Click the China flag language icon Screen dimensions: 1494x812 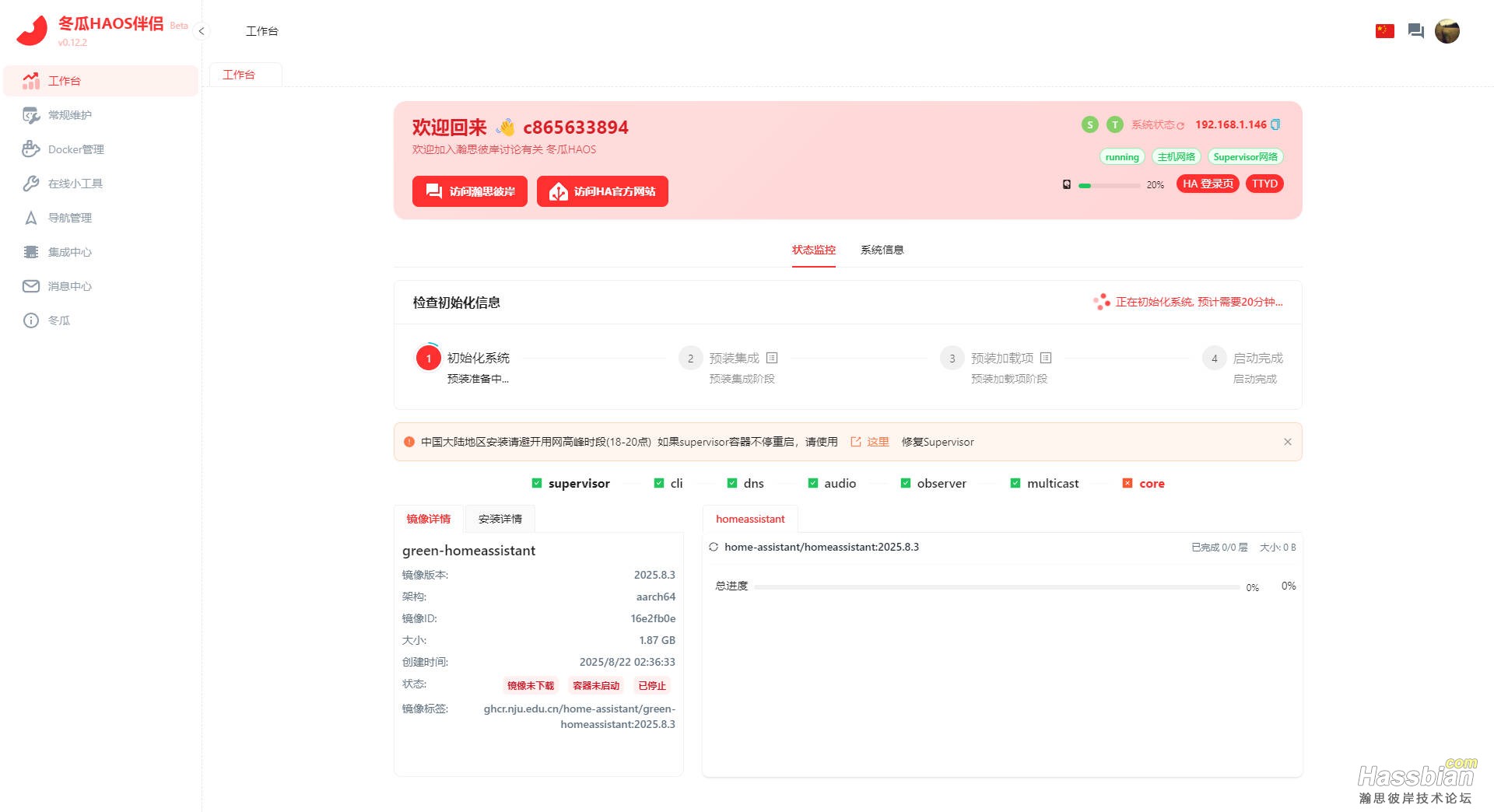pyautogui.click(x=1385, y=31)
